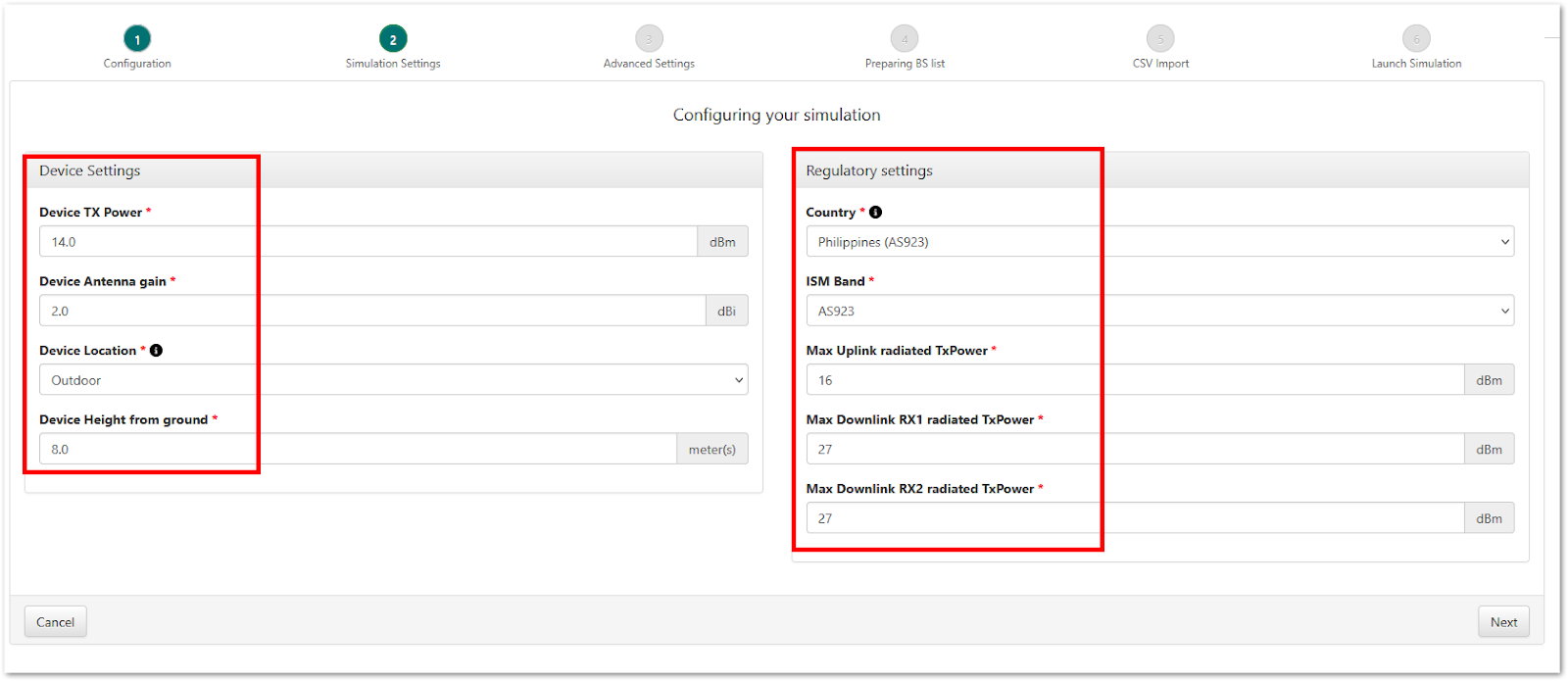Image resolution: width=1568 pixels, height=681 pixels.
Task: Click dBm unit beside Max Uplink TxPower
Action: point(1489,380)
